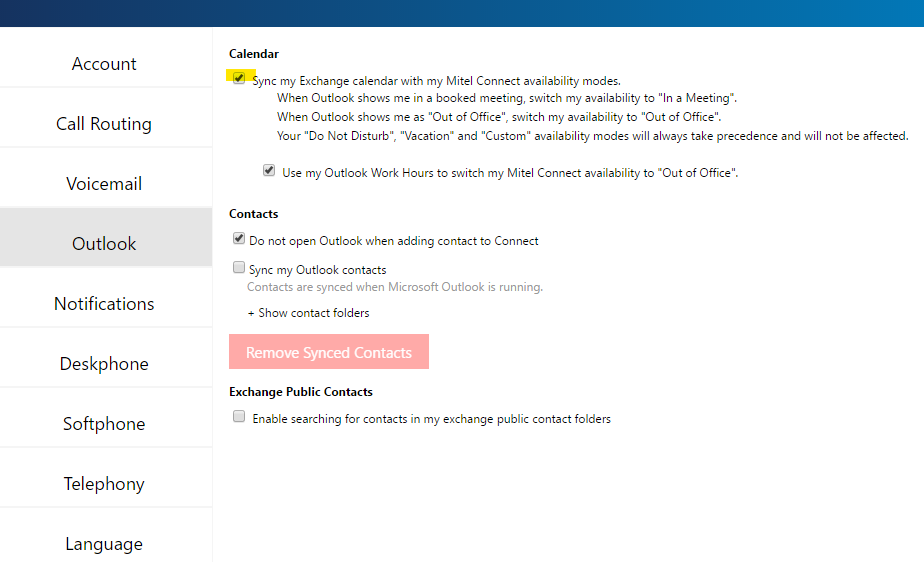Toggle Use my Outlook Work Hours checkbox
The image size is (924, 562).
point(269,170)
